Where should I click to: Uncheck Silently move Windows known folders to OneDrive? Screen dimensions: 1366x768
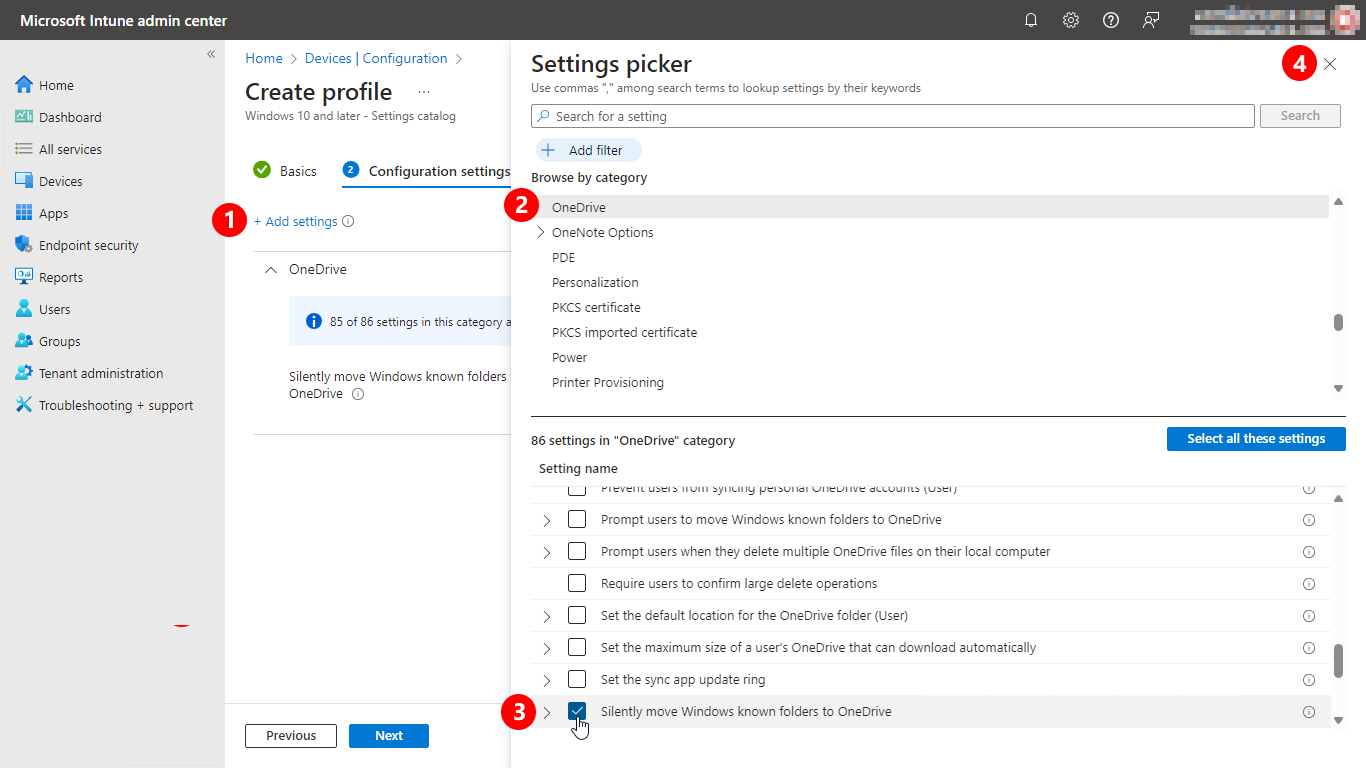pos(577,711)
